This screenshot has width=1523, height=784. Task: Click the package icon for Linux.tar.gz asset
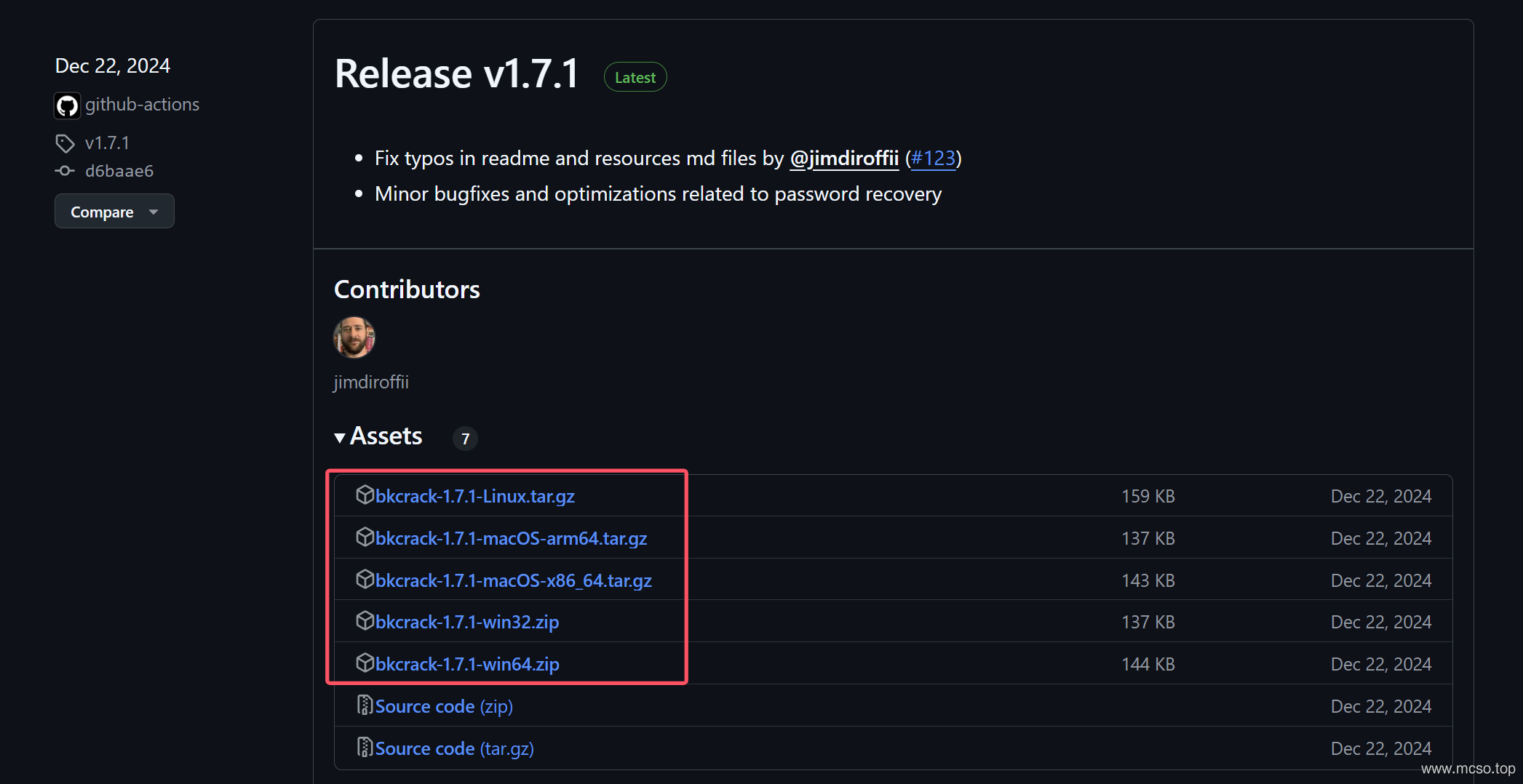[365, 495]
